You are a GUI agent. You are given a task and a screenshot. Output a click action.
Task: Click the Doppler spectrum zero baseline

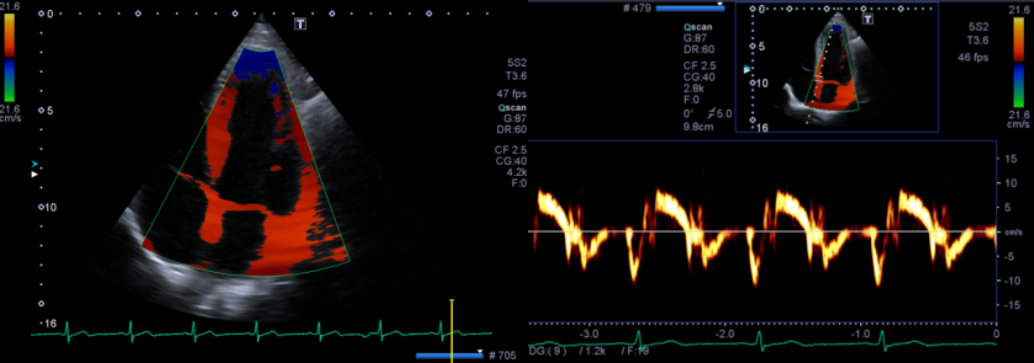pos(764,232)
